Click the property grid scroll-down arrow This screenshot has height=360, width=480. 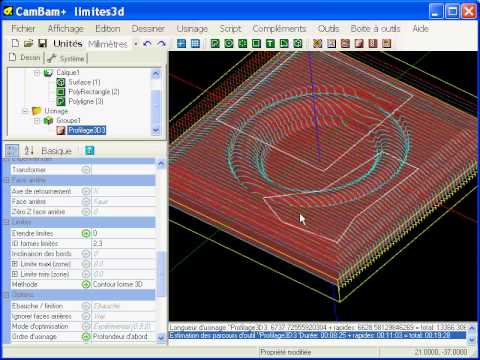(x=161, y=338)
